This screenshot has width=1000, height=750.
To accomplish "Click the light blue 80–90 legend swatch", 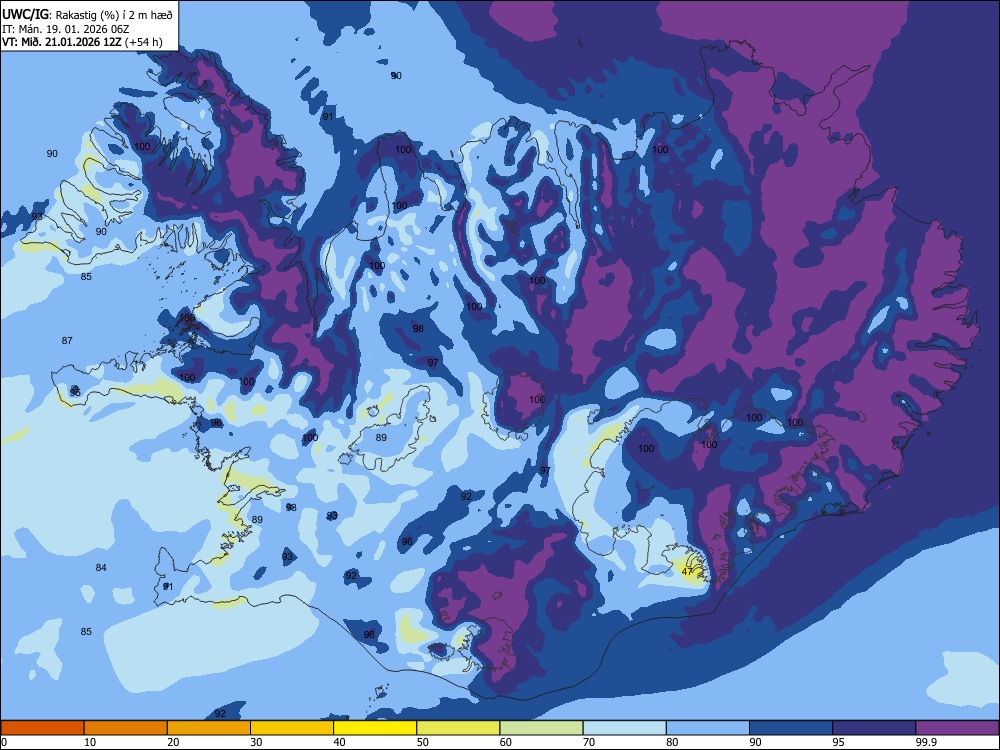I will point(708,728).
